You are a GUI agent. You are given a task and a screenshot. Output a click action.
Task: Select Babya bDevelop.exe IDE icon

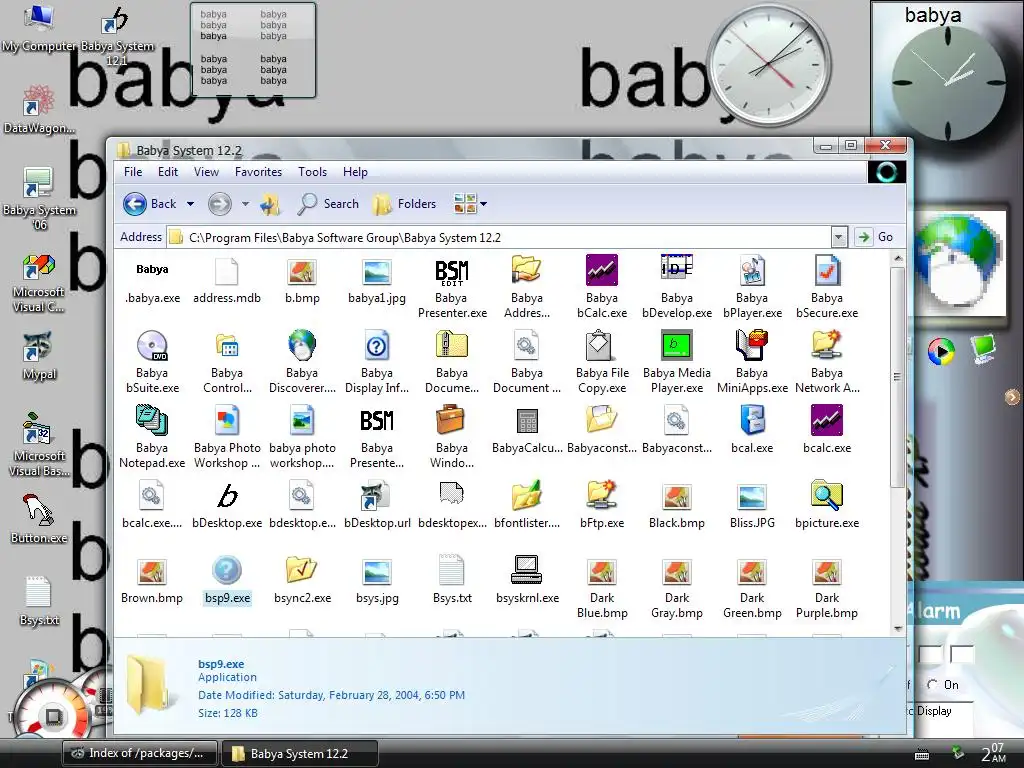[677, 269]
